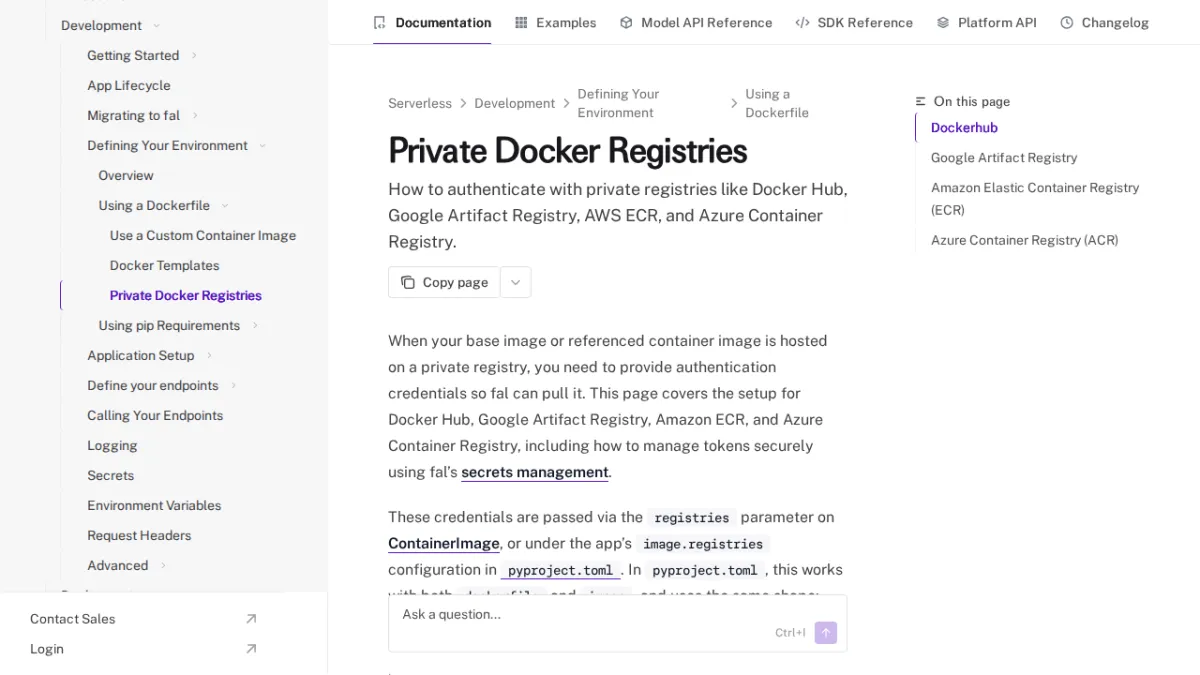Open App Lifecycle in sidebar
The height and width of the screenshot is (675, 1200).
(x=129, y=85)
